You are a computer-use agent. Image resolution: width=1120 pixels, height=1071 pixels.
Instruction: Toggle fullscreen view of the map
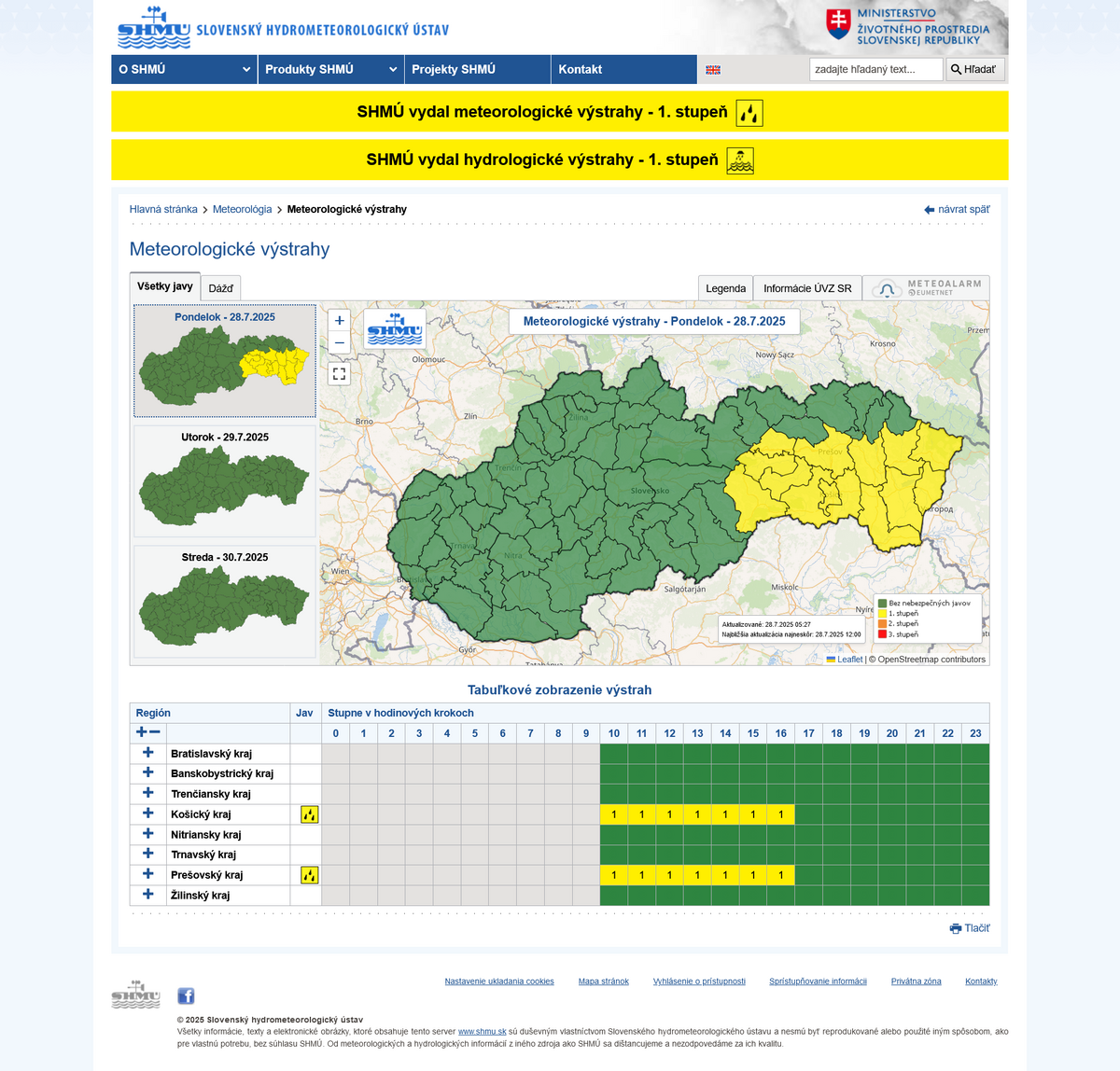click(340, 374)
